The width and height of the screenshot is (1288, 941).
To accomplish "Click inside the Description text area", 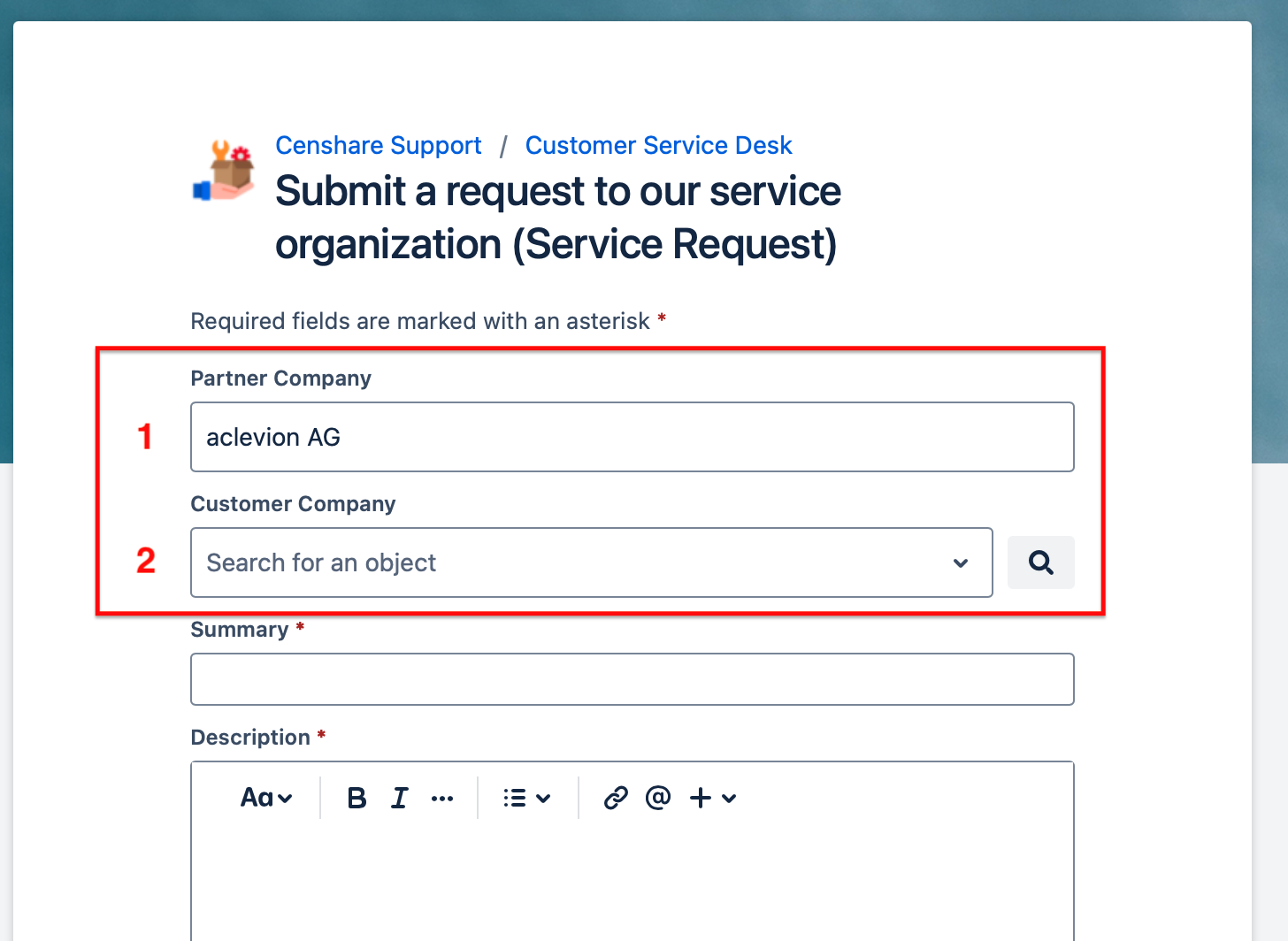I will click(x=632, y=876).
